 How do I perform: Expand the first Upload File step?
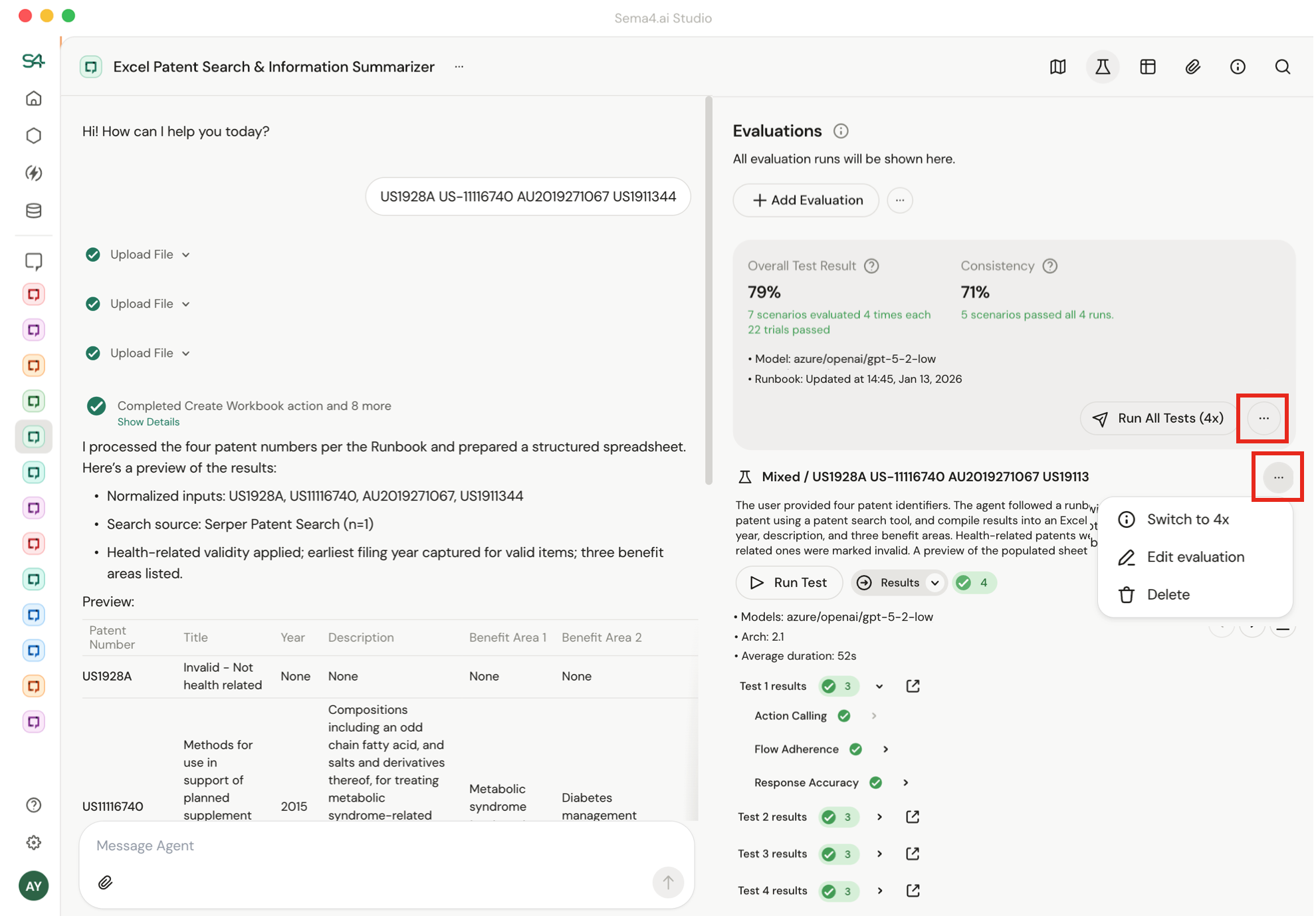pyautogui.click(x=186, y=255)
